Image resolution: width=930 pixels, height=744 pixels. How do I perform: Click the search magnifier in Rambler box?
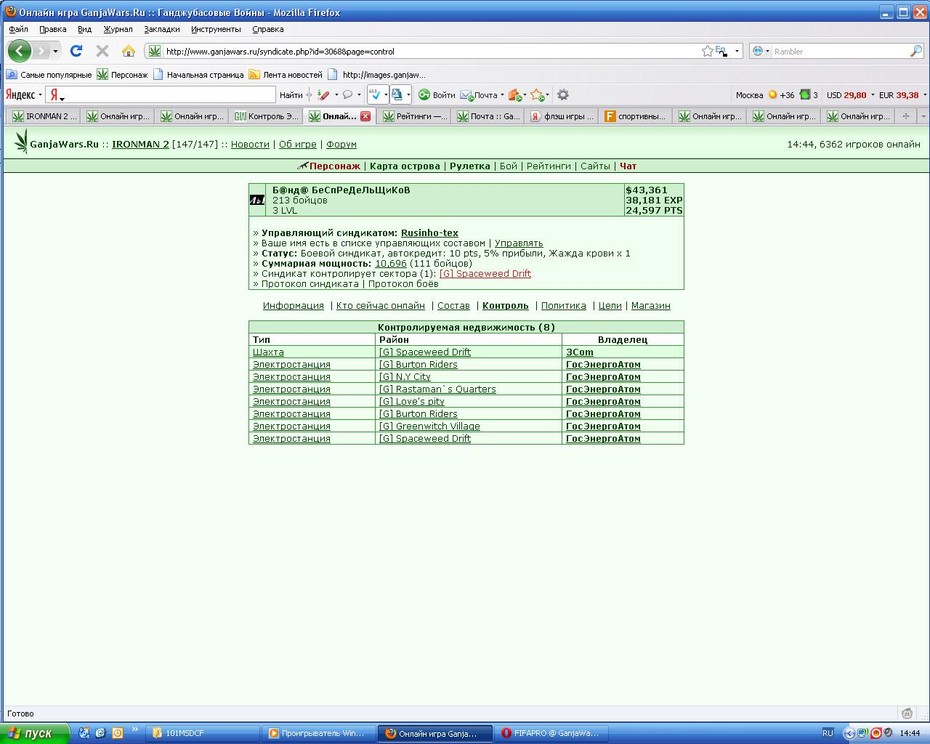click(x=916, y=52)
